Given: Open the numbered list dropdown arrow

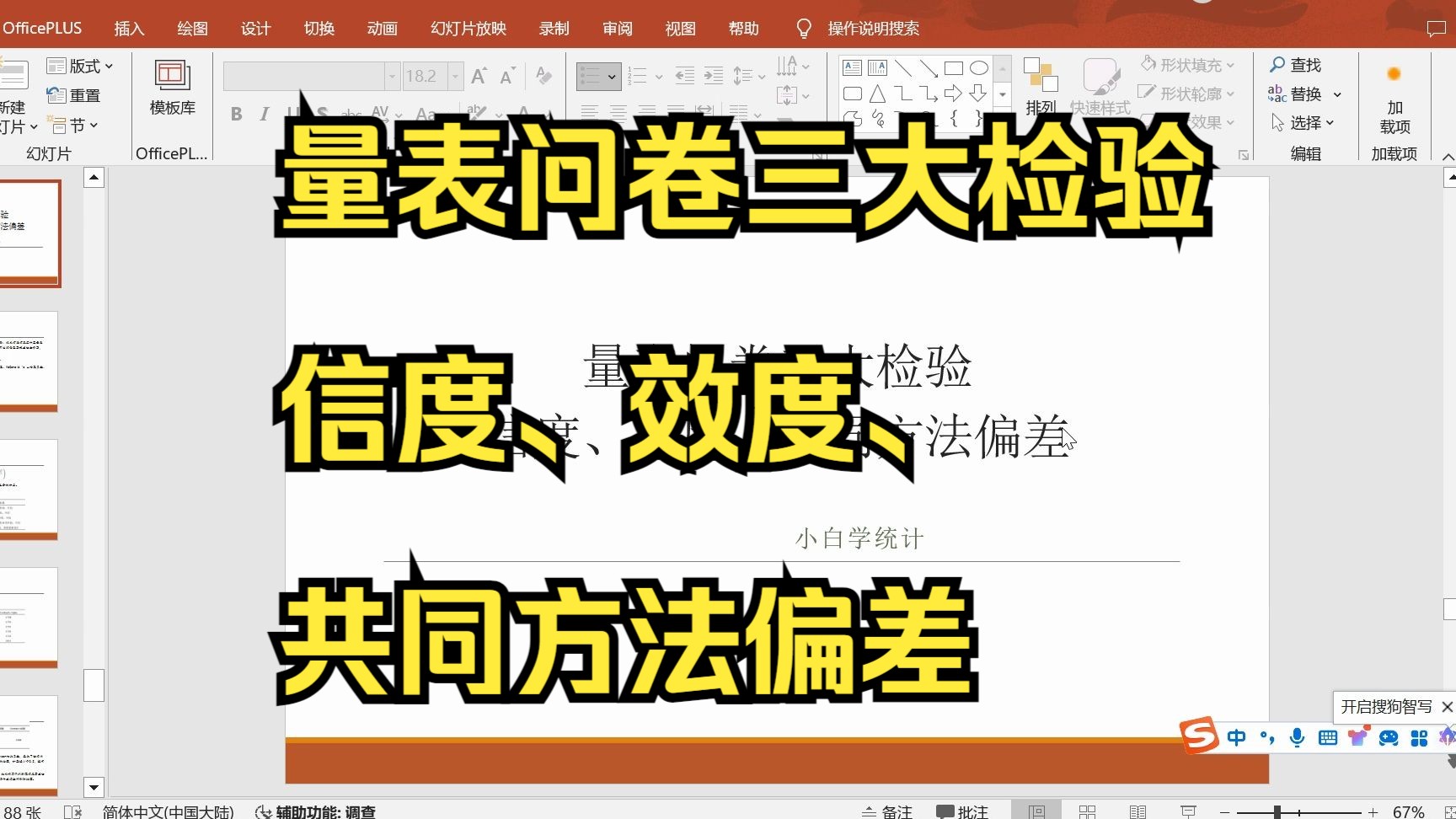Looking at the screenshot, I should click(x=659, y=77).
